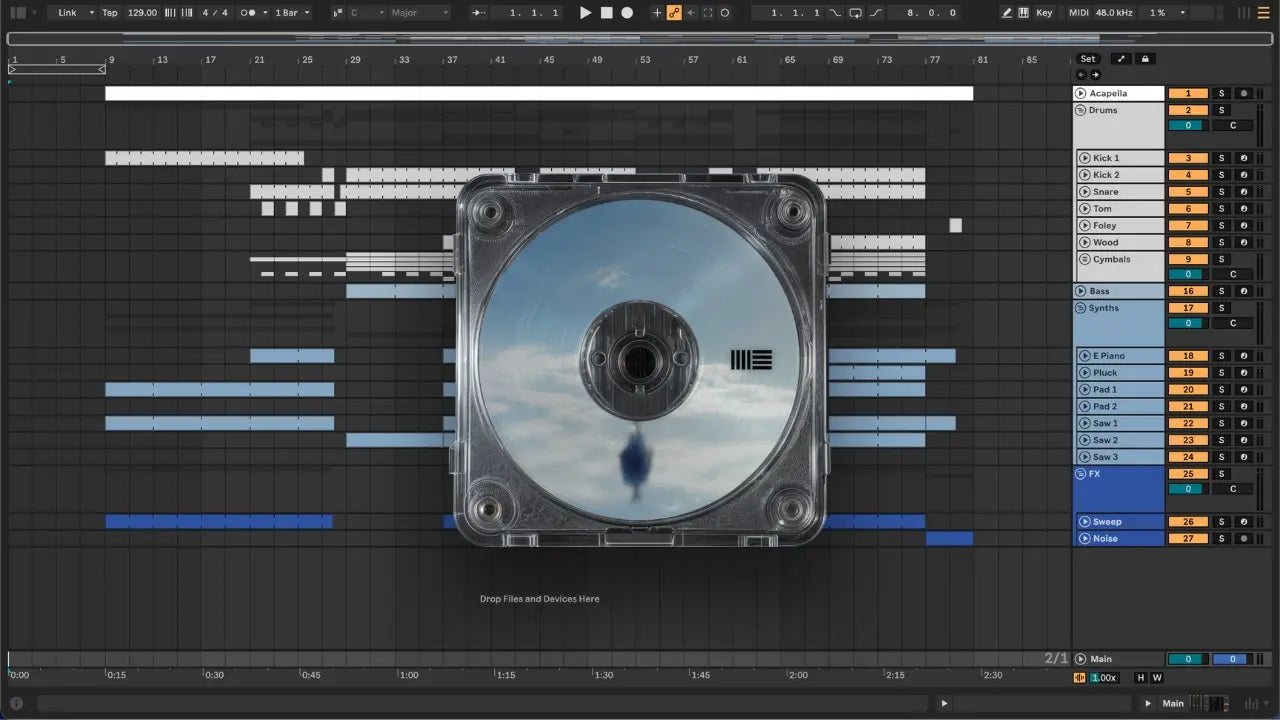Toggle the draw mode pencil icon
1280x720 pixels.
(1007, 13)
